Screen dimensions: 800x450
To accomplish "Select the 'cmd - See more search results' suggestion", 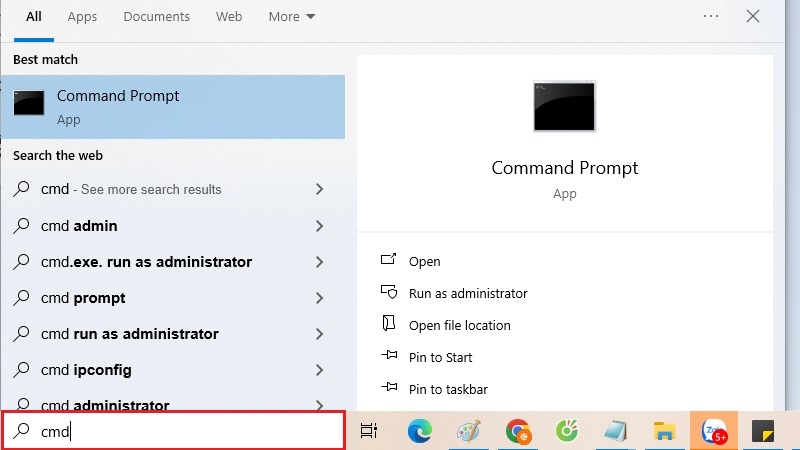I will (173, 189).
